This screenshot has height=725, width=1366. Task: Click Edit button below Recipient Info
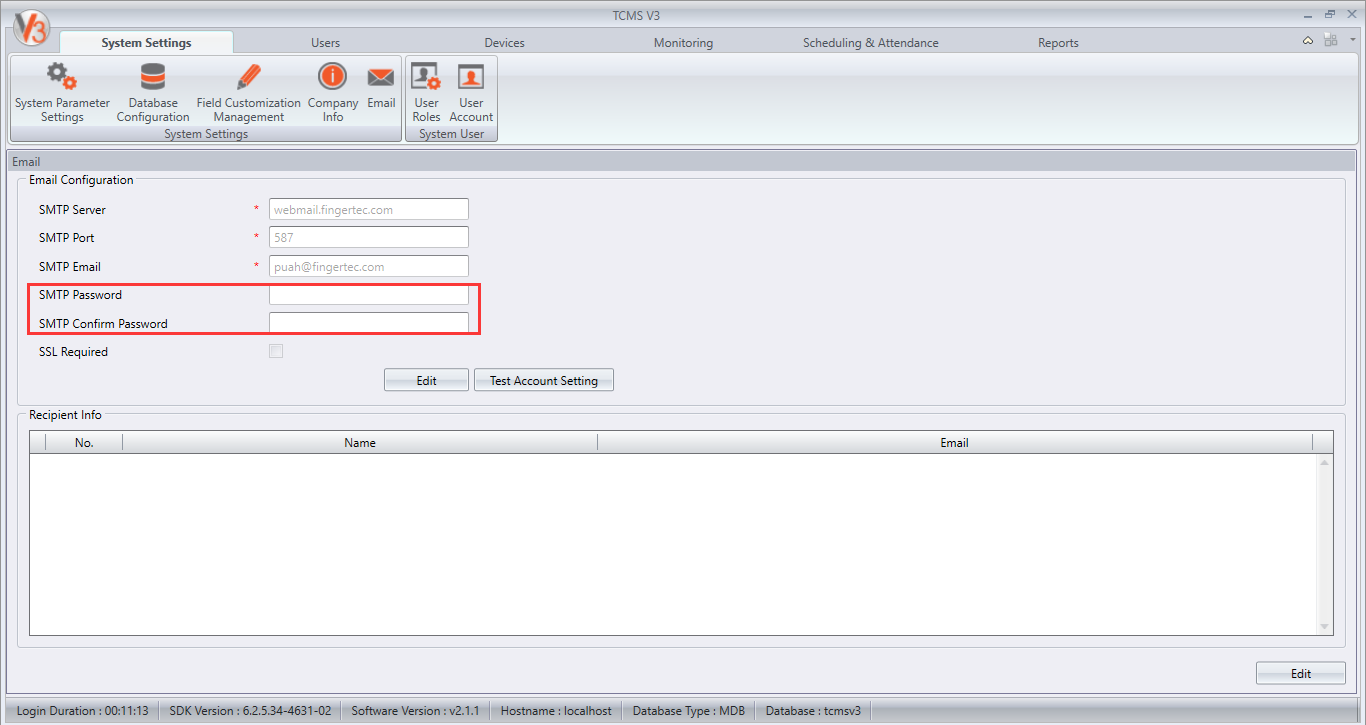1300,673
